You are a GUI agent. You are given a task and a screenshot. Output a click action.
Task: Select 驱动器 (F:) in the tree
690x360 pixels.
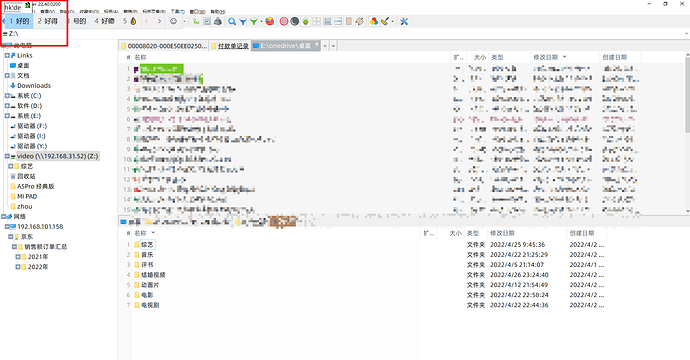[32, 126]
